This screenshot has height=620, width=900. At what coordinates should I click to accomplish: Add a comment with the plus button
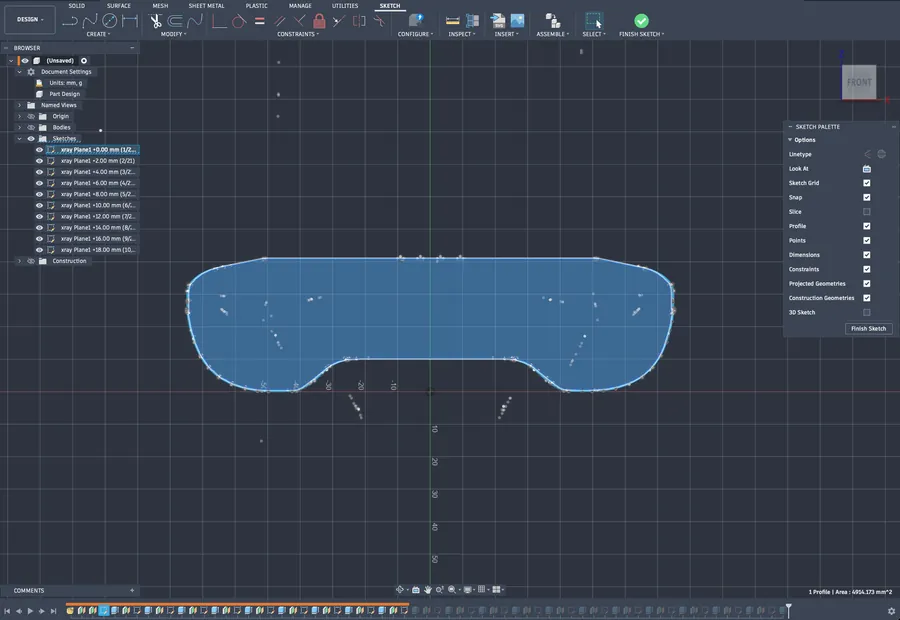tap(132, 590)
